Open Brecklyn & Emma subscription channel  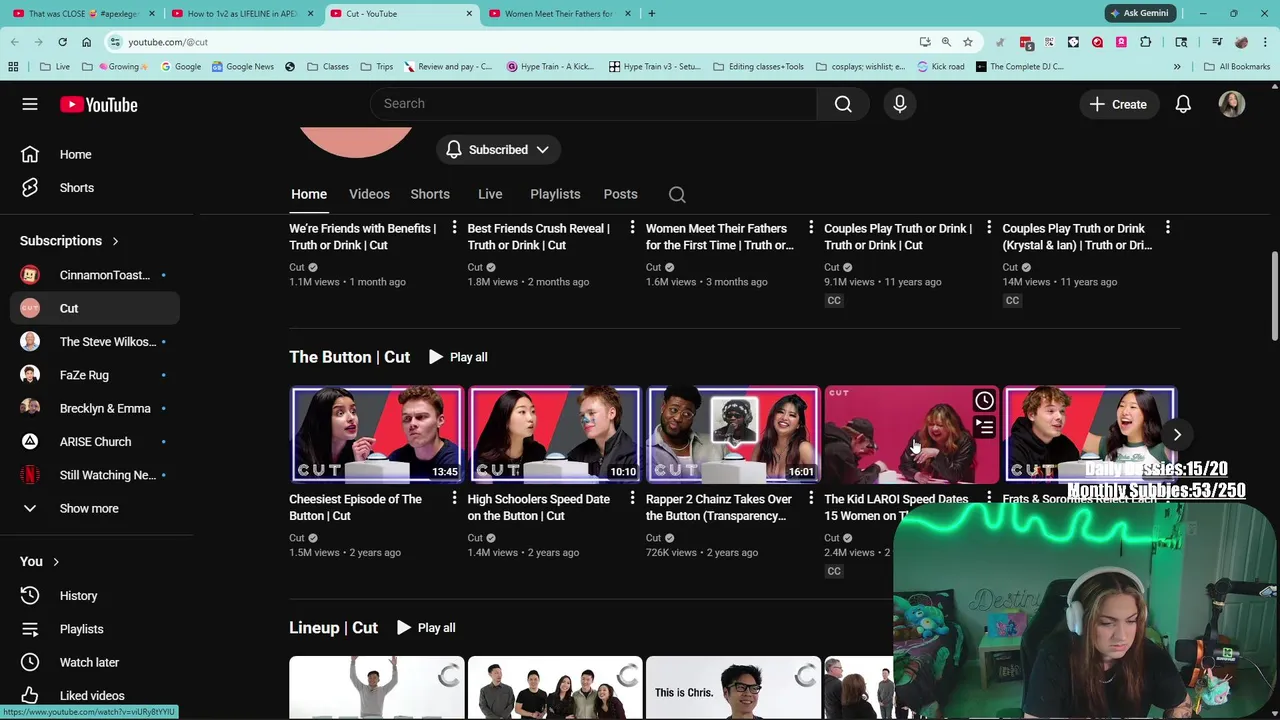pos(95,409)
